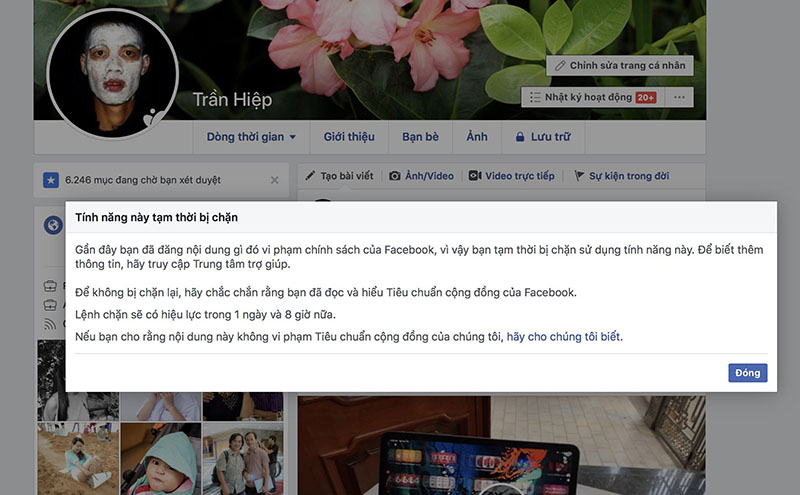
Task: Open the 6.246 items pending review
Action: [x=143, y=180]
